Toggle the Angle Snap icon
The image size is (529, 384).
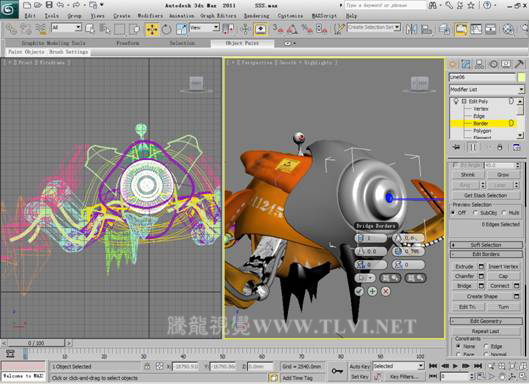click(x=292, y=29)
